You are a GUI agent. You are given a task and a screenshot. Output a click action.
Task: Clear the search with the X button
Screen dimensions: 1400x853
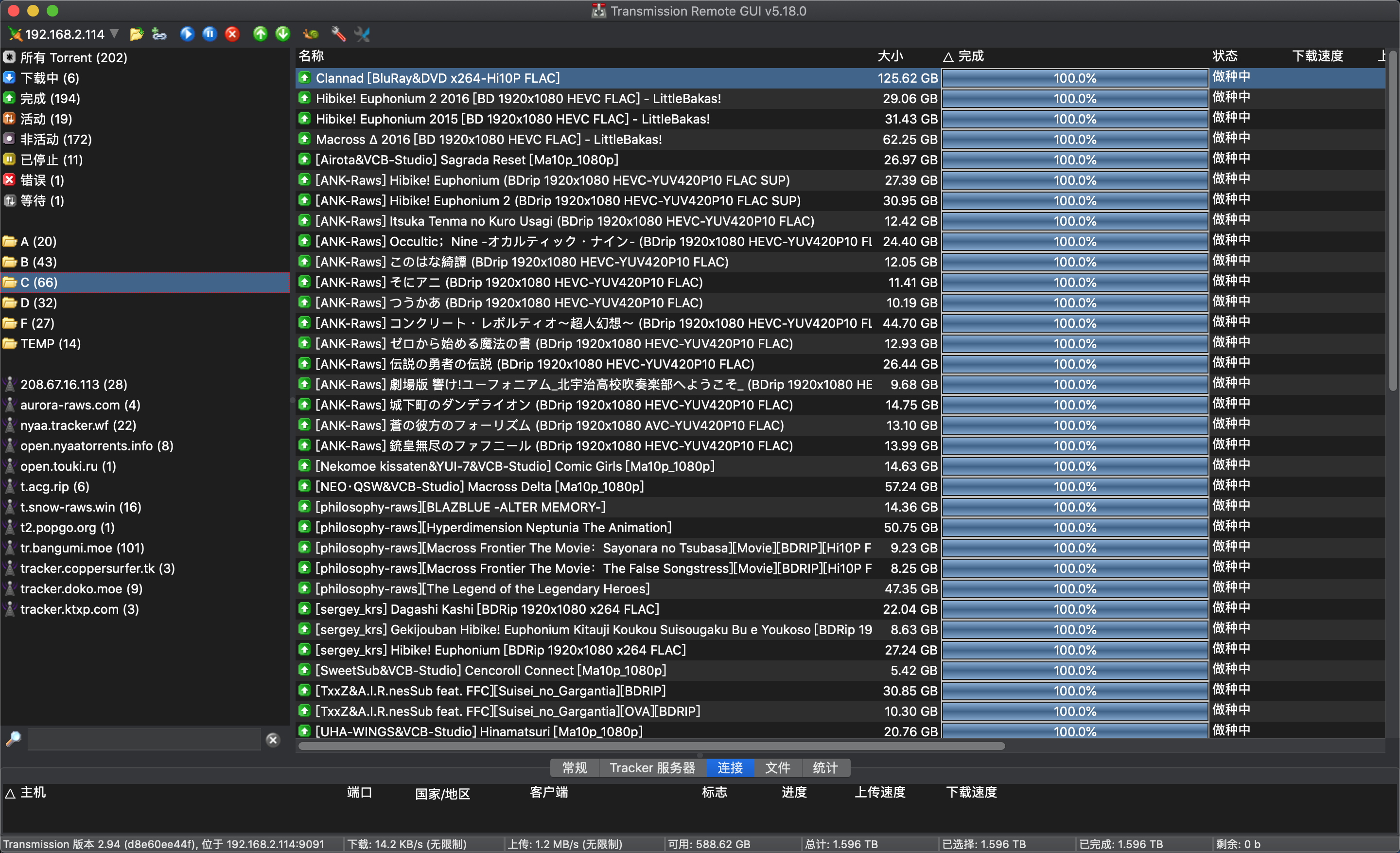[x=273, y=739]
